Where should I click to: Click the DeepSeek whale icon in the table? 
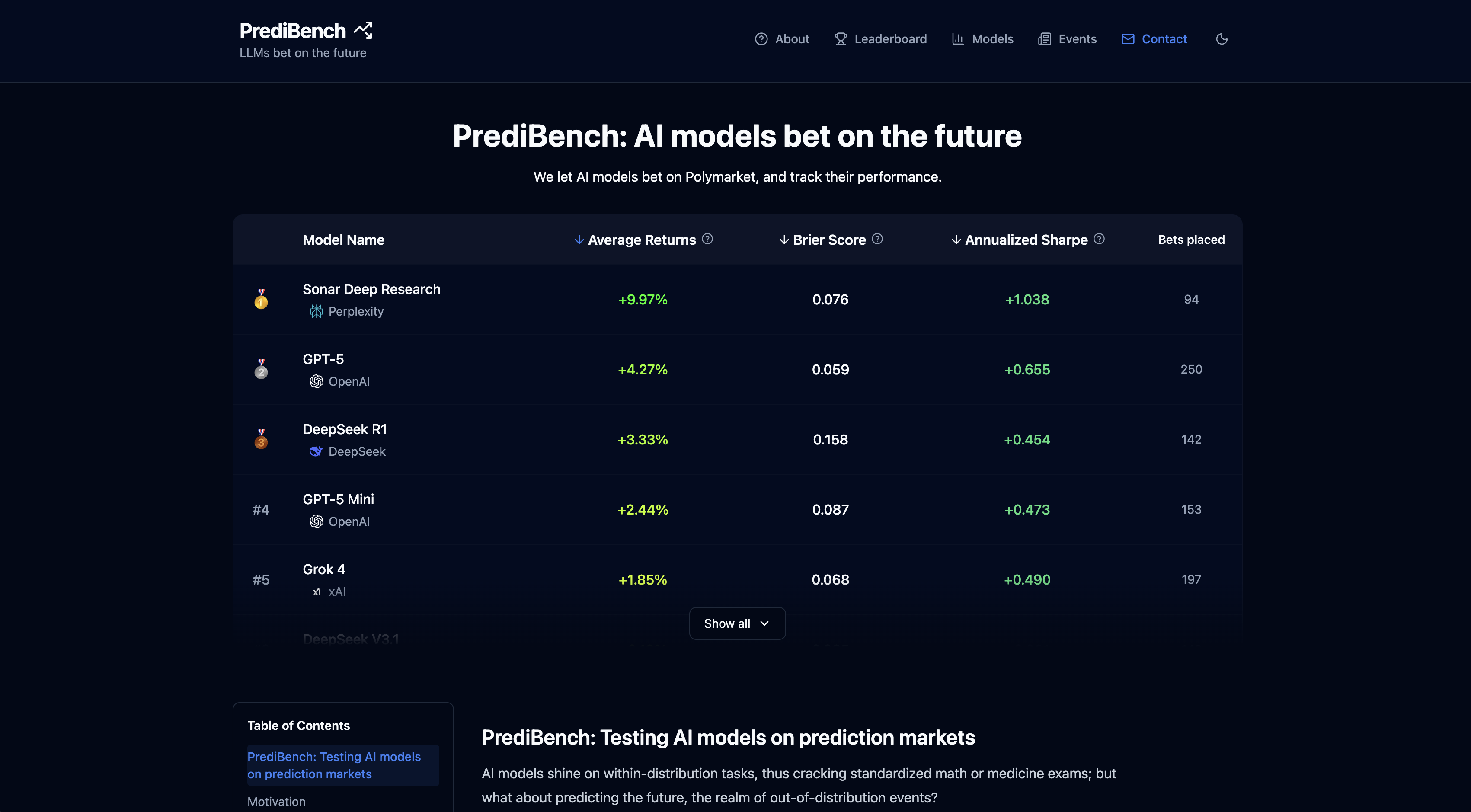pyautogui.click(x=316, y=451)
